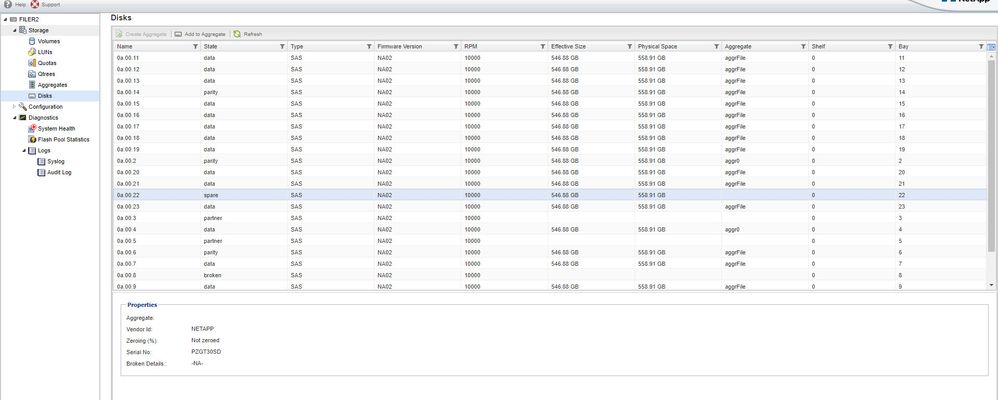Click the scrollbar down arrow

pyautogui.click(x=991, y=285)
